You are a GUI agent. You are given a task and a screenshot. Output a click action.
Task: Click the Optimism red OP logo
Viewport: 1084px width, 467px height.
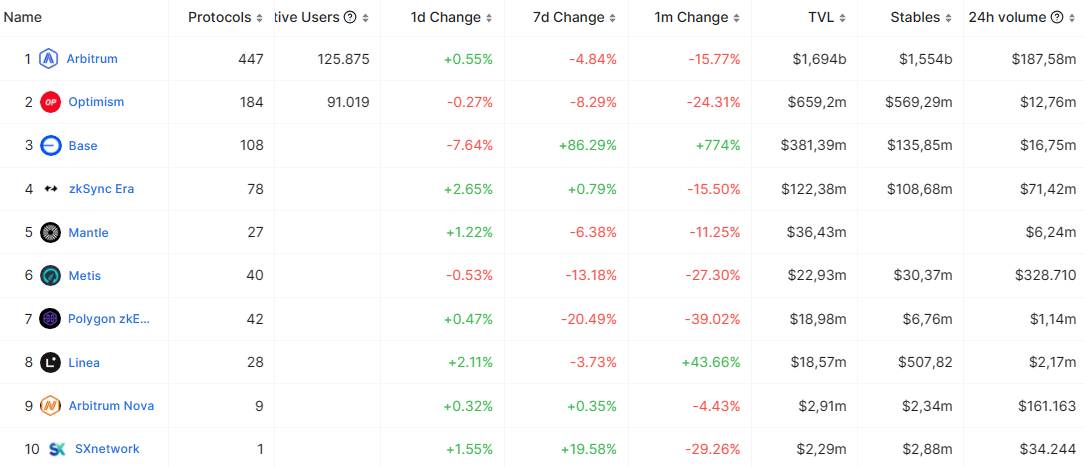coord(50,102)
